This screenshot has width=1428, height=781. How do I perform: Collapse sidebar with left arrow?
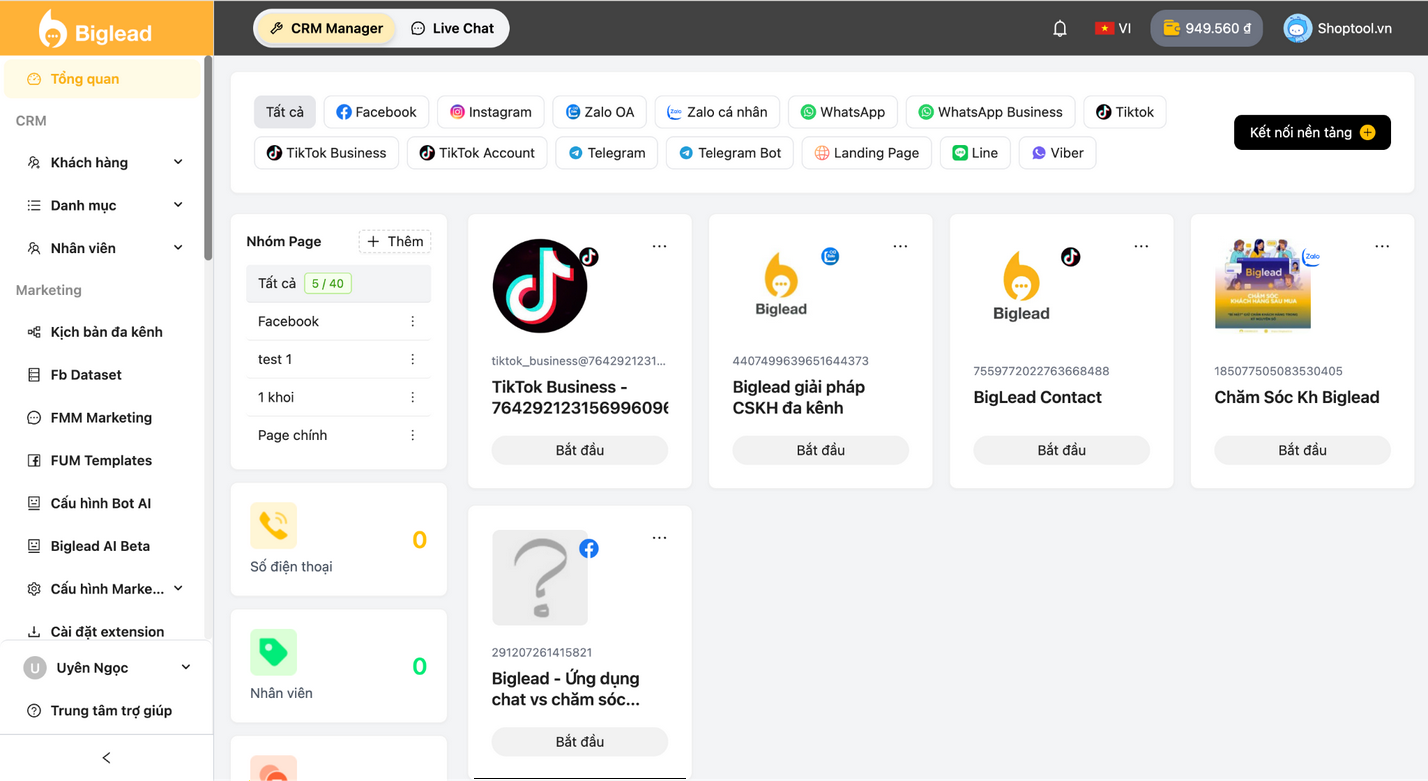click(x=106, y=758)
